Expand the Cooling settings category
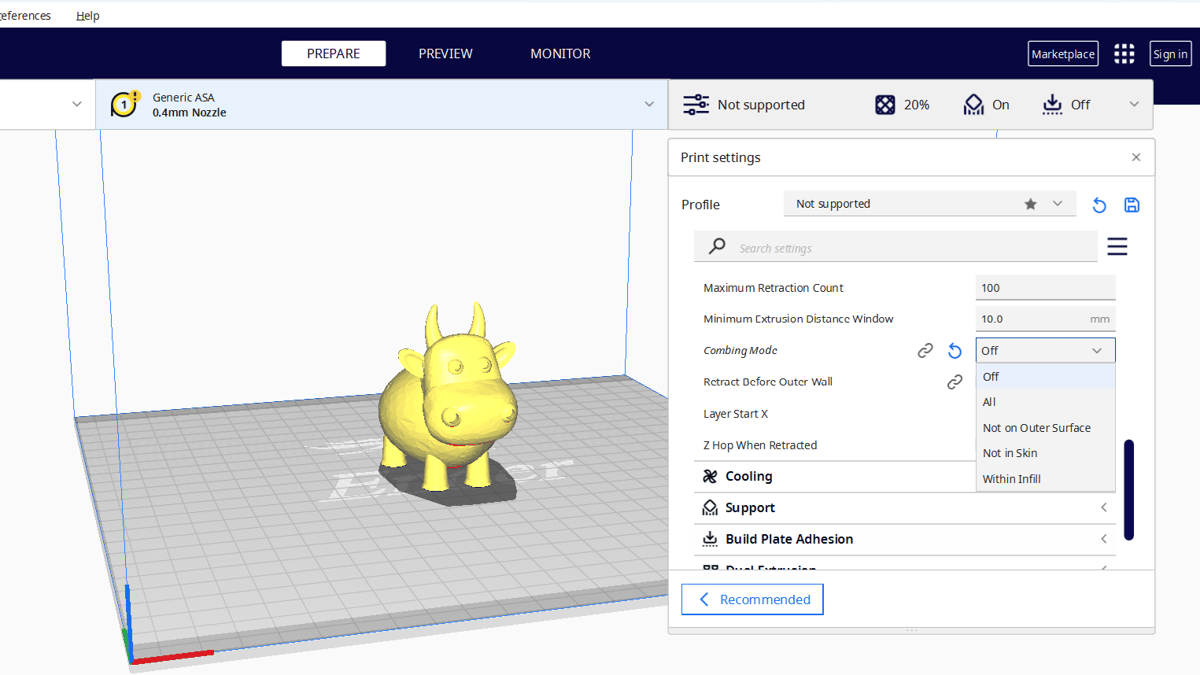Viewport: 1200px width, 675px height. (x=748, y=477)
